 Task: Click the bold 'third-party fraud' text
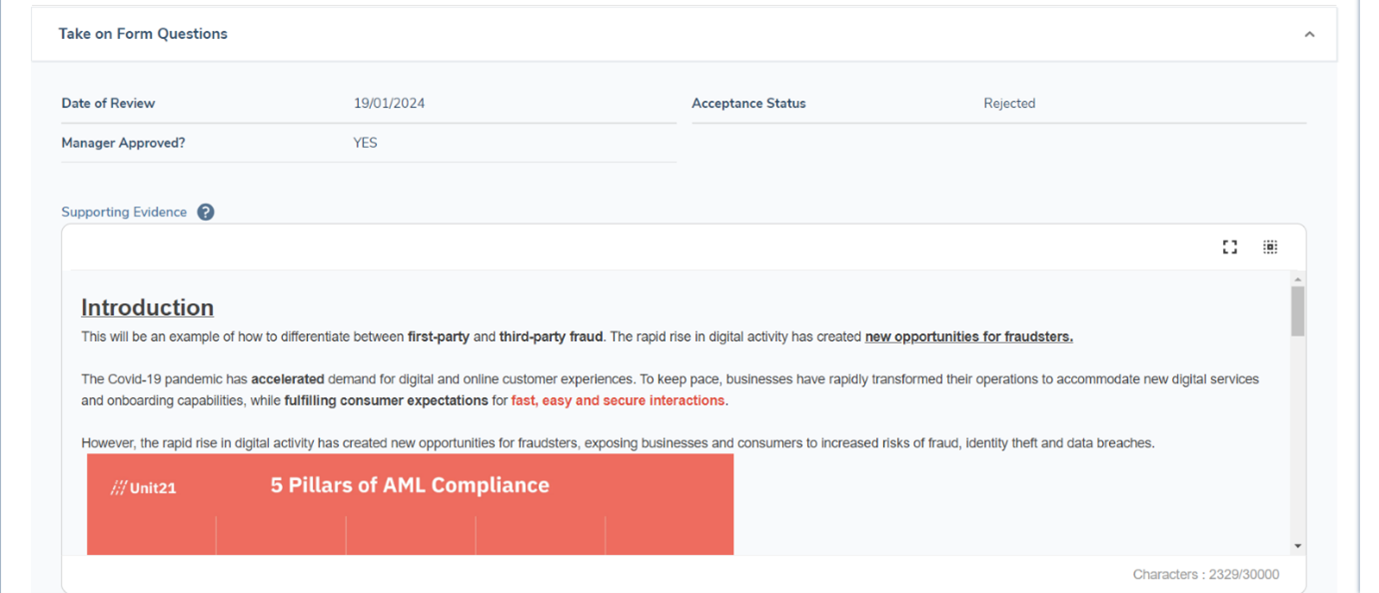[x=551, y=337]
